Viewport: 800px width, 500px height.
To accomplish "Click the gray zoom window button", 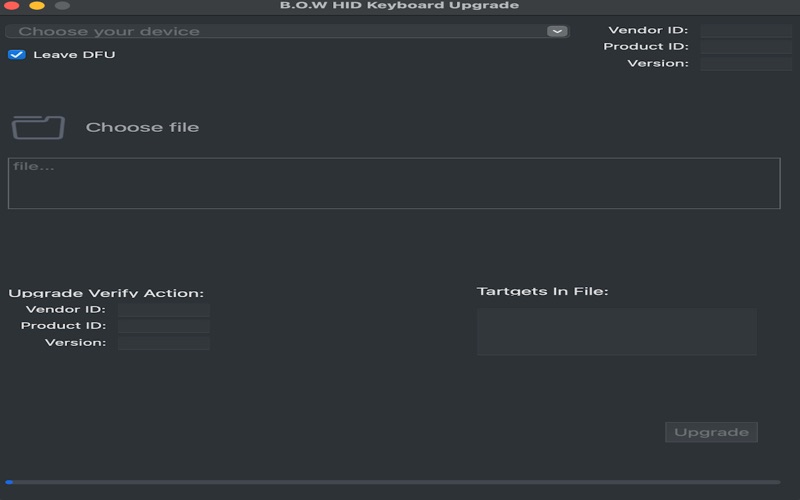I will click(62, 6).
